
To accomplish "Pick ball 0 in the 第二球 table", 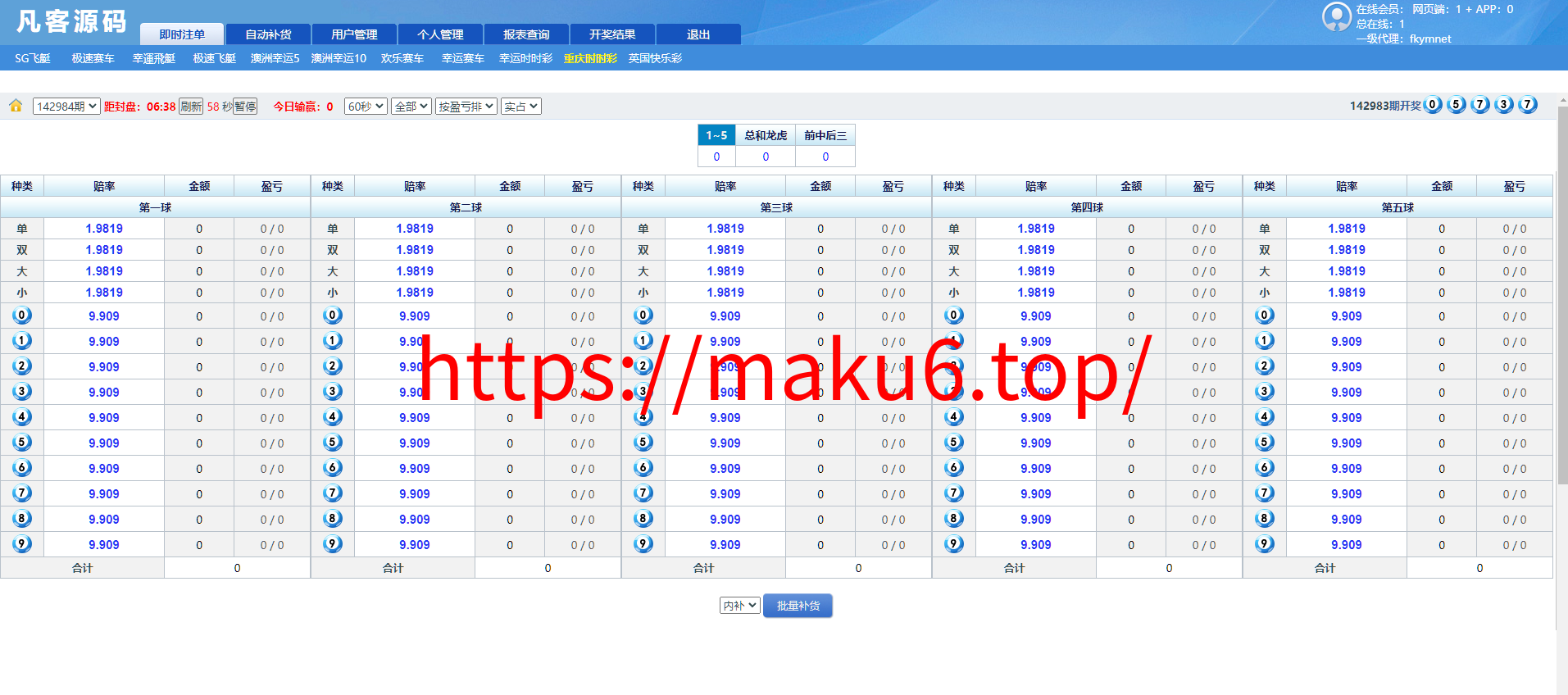I will coord(333,316).
